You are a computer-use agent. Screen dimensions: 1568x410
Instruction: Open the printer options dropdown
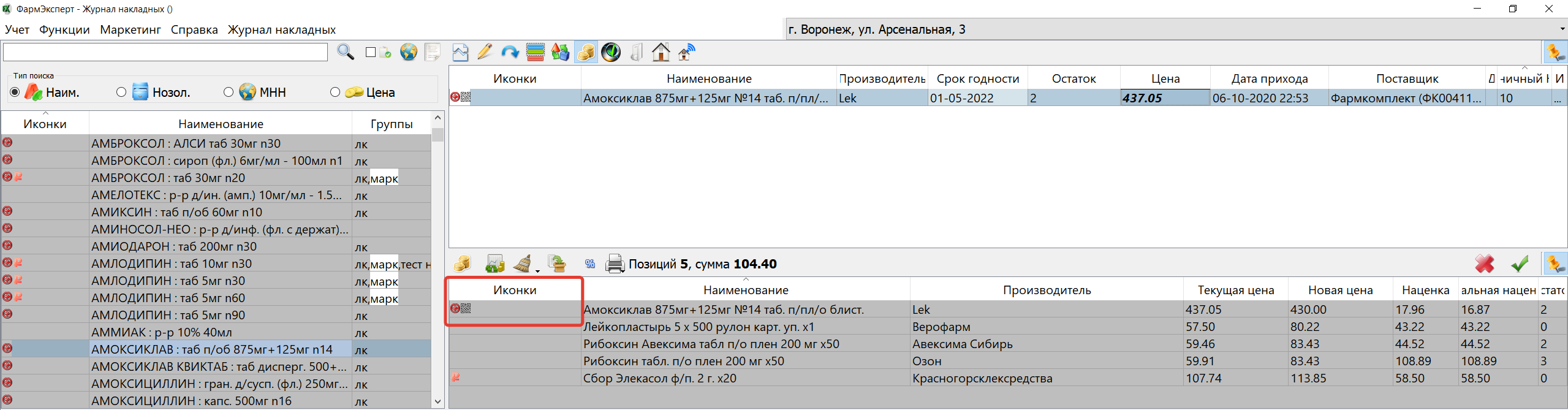[623, 270]
